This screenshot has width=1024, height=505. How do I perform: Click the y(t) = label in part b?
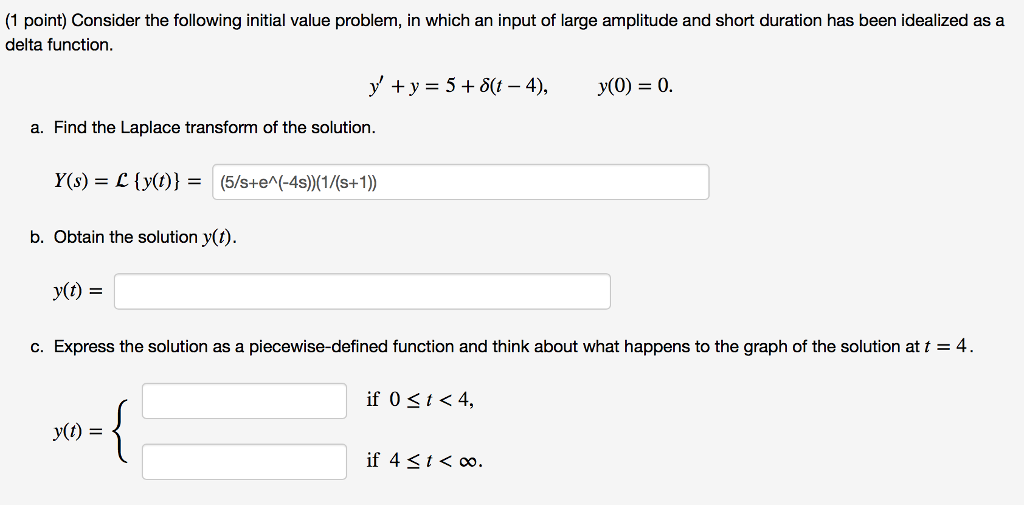[x=78, y=292]
